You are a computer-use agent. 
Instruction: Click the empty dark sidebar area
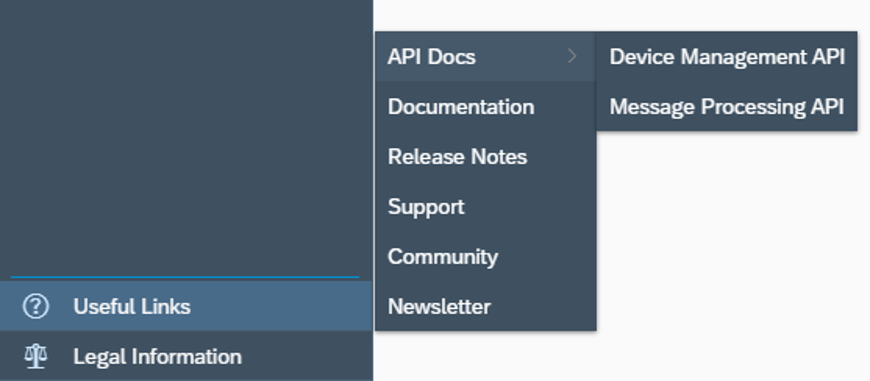[186, 139]
